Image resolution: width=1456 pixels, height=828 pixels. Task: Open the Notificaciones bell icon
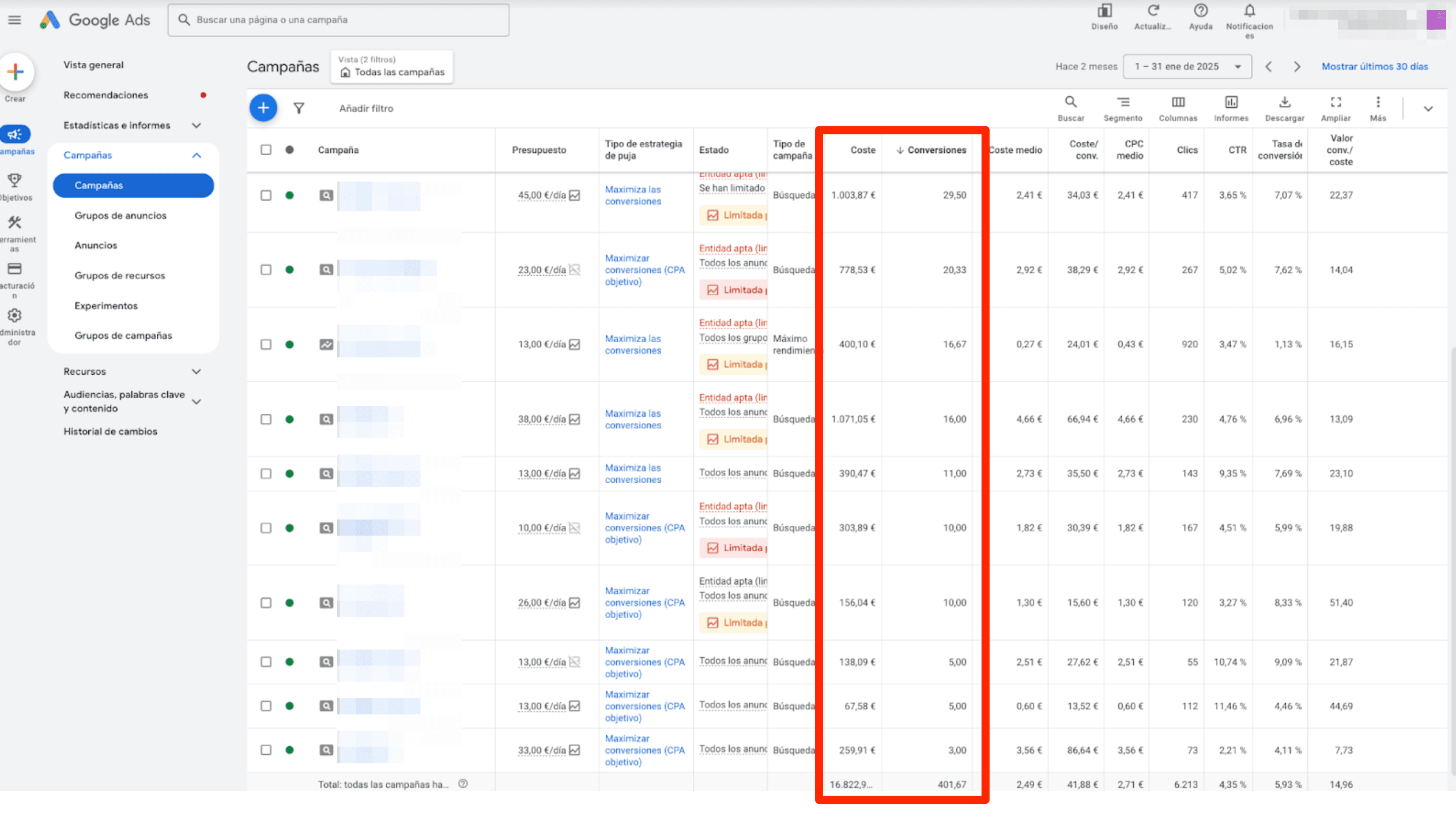point(1249,12)
